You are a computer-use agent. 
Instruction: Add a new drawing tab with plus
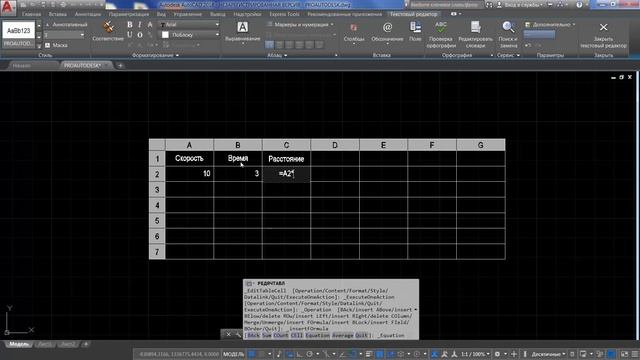(120, 65)
